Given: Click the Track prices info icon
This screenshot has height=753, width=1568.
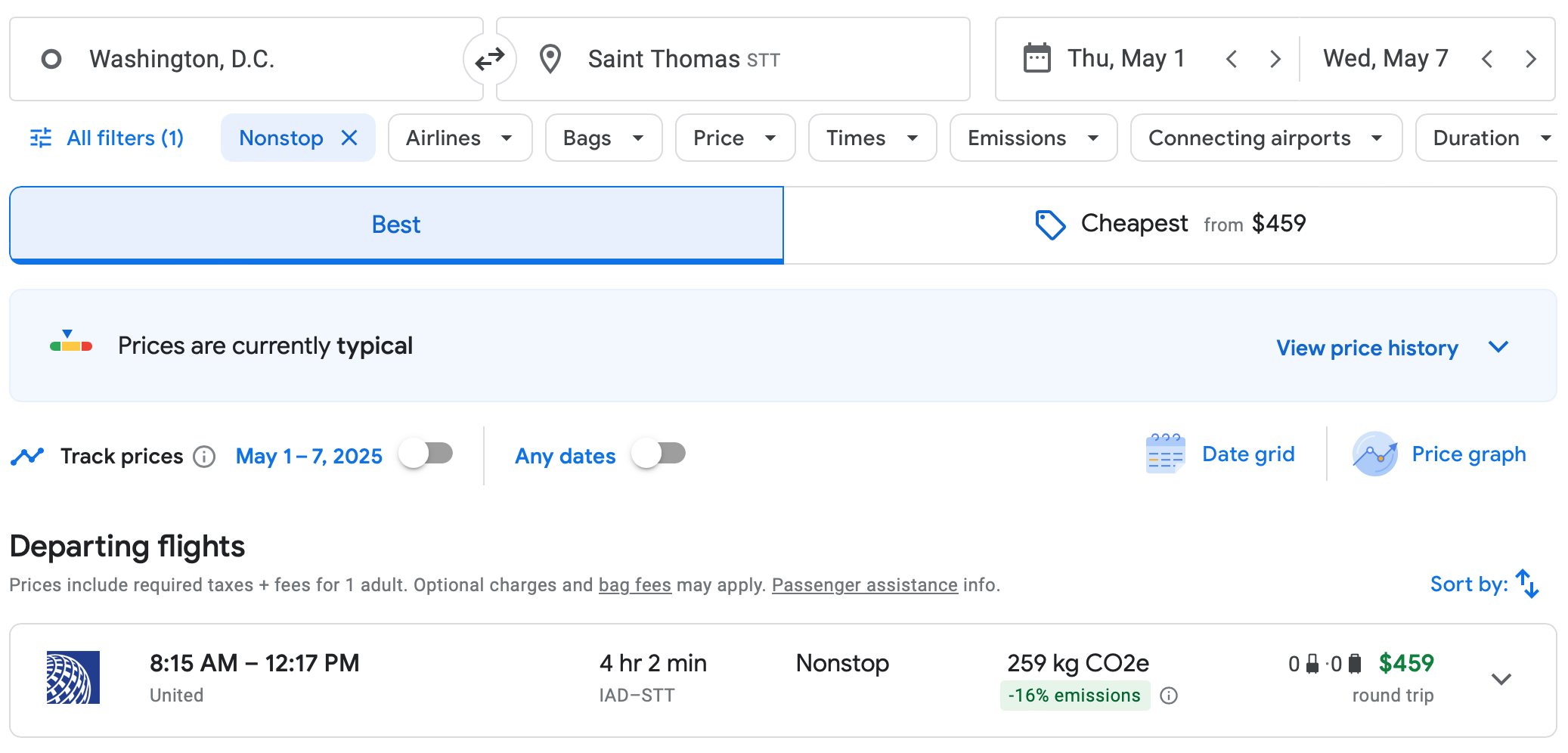Looking at the screenshot, I should tap(204, 457).
